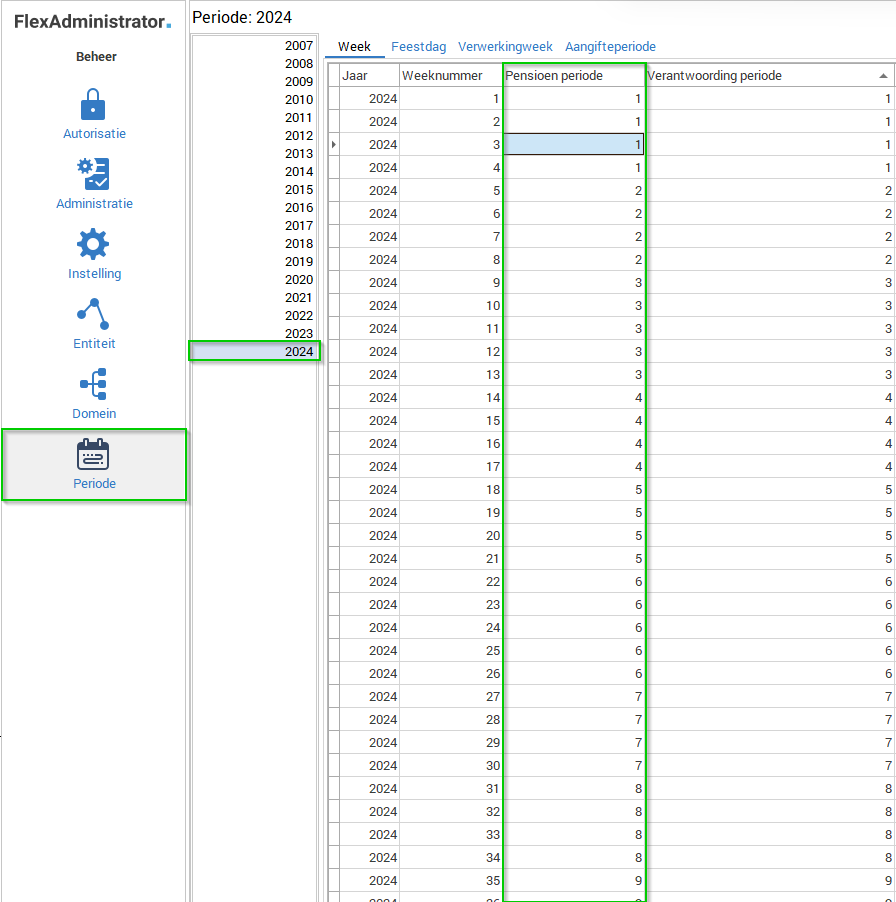This screenshot has width=896, height=902.
Task: Switch to the Feestdag tab
Action: pyautogui.click(x=418, y=47)
